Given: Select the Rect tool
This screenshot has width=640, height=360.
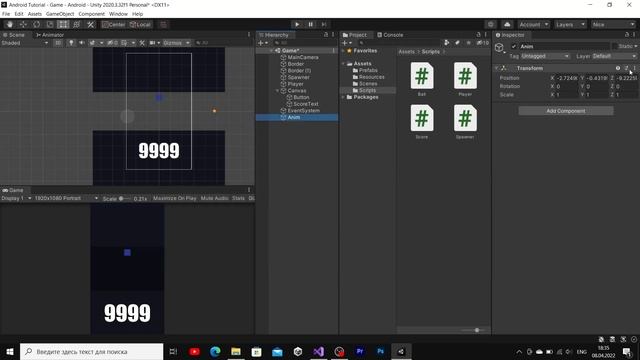Looking at the screenshot, I should (63, 24).
